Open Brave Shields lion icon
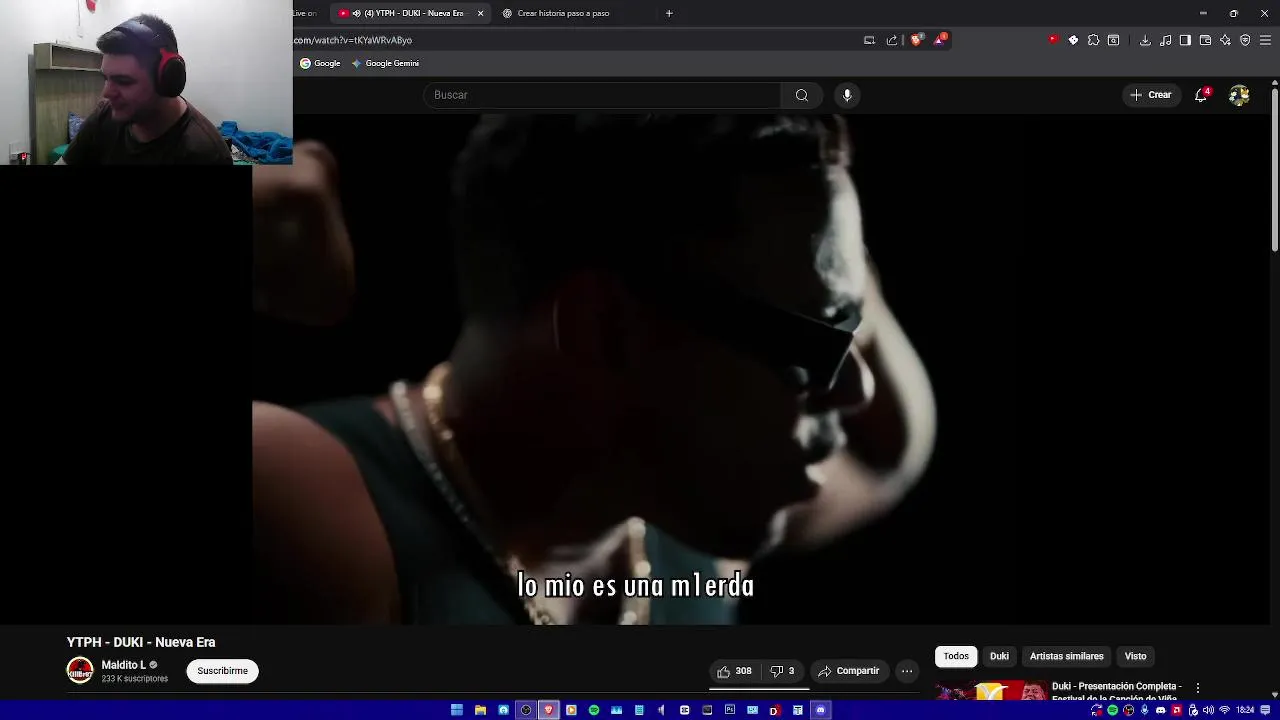 coord(916,40)
